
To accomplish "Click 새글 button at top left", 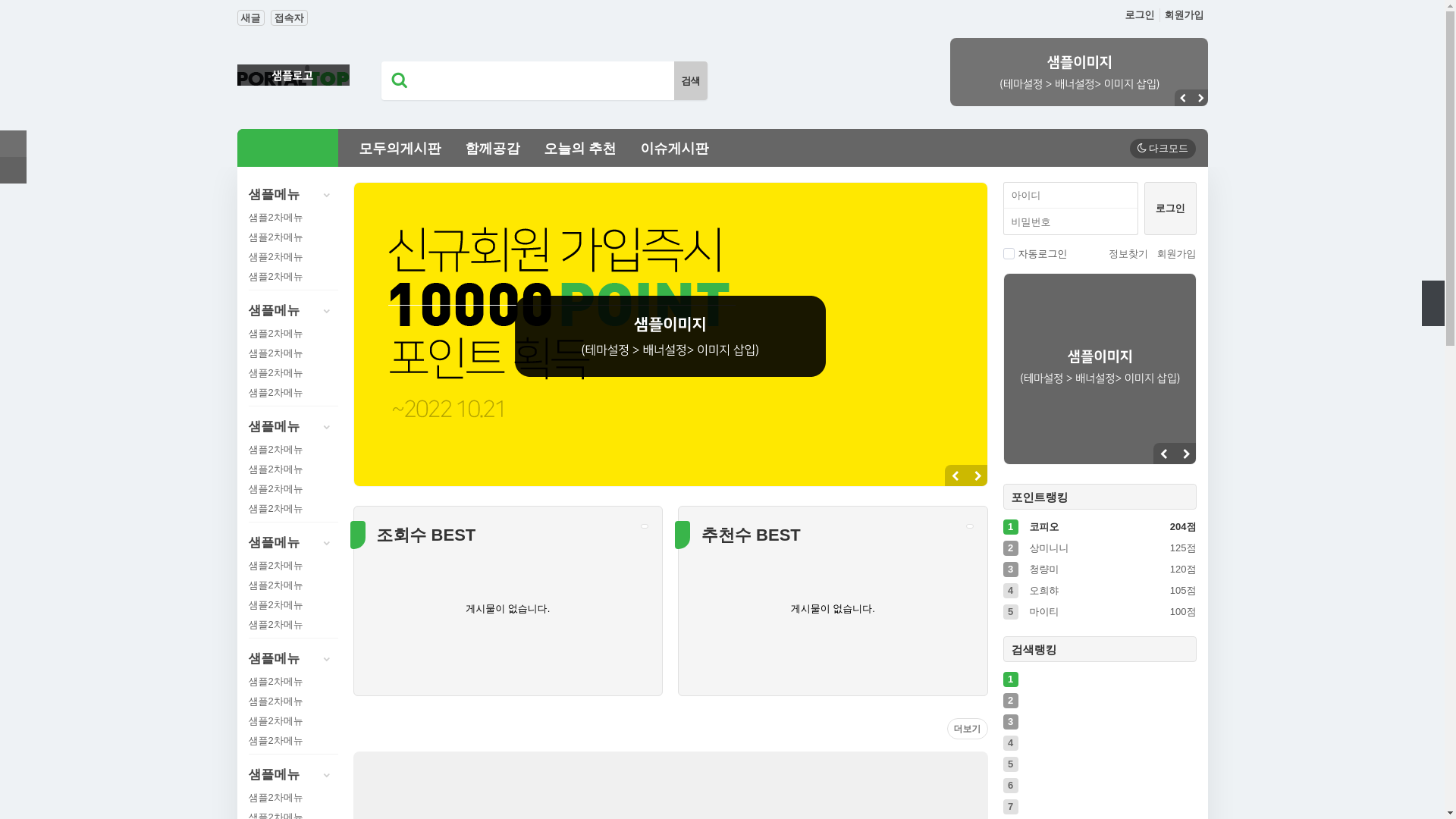I will point(251,17).
